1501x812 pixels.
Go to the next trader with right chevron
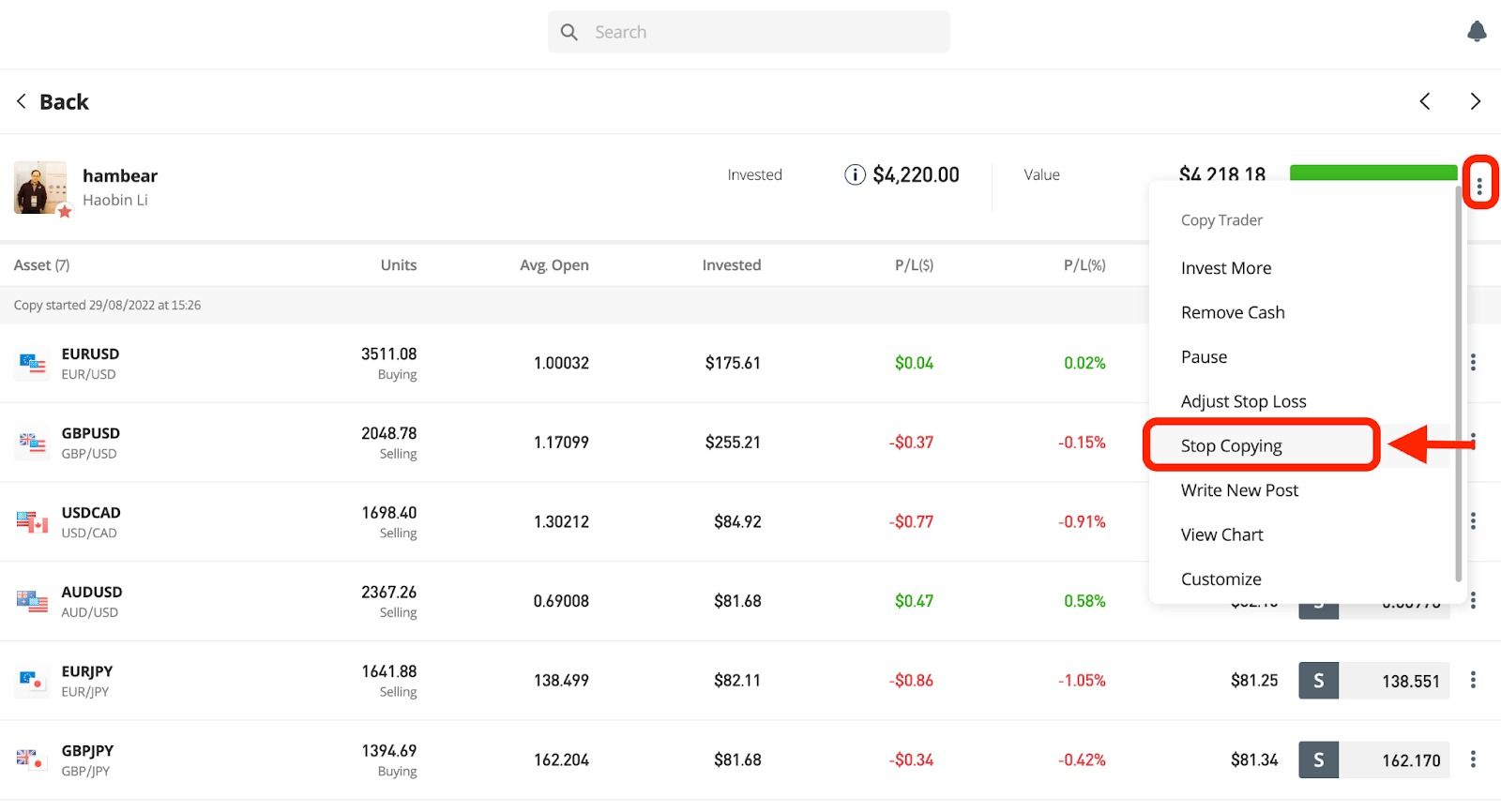[x=1475, y=101]
